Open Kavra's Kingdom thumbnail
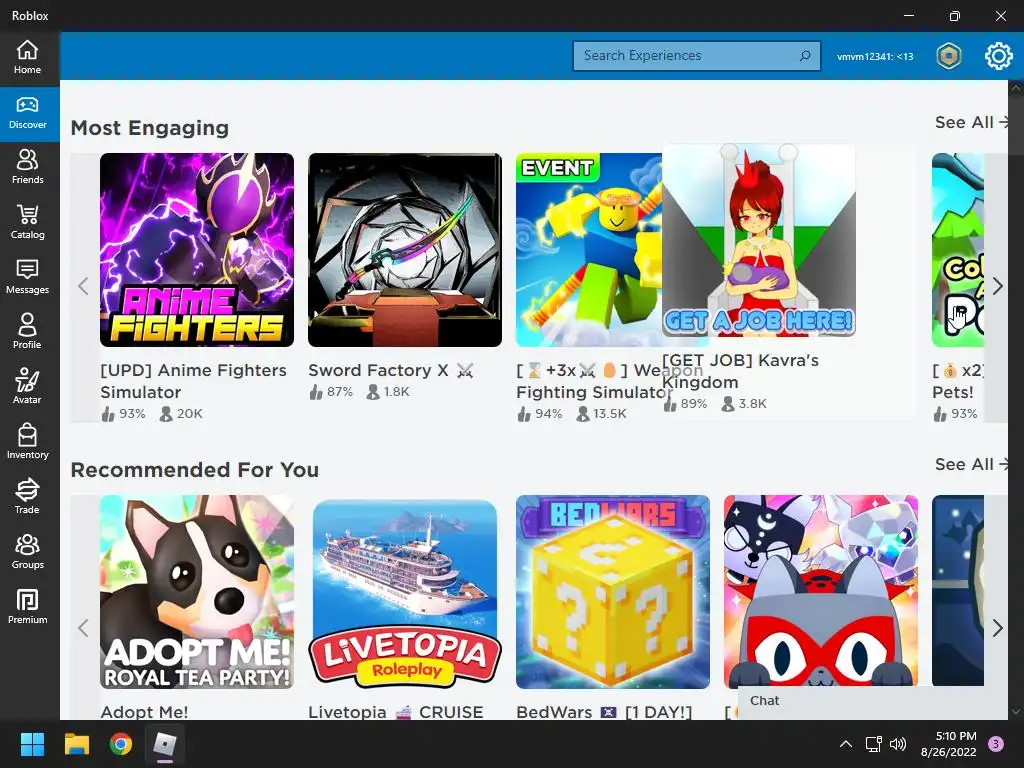The width and height of the screenshot is (1024, 768). 759,240
